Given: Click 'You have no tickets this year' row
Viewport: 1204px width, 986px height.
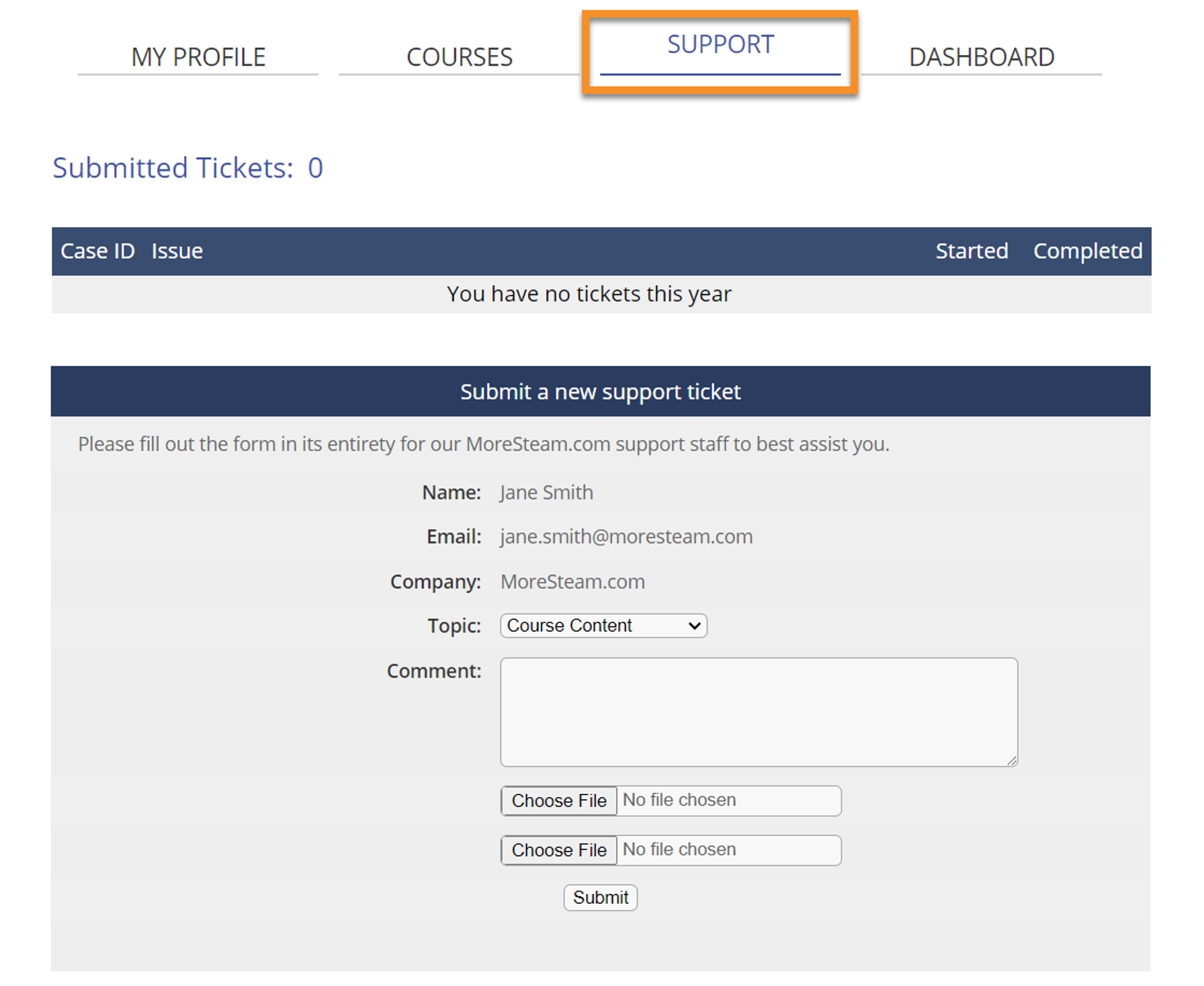Looking at the screenshot, I should pos(601,294).
